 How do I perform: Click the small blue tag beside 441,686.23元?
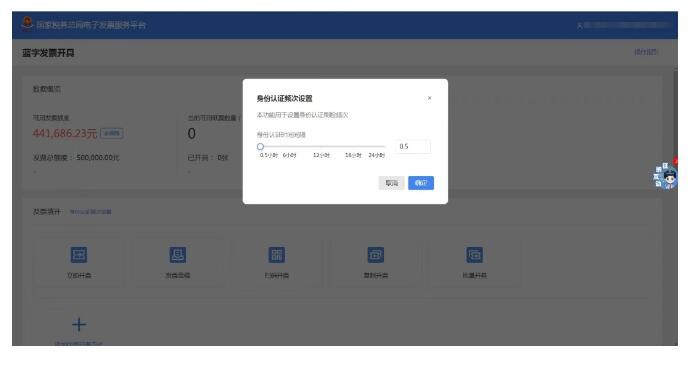tap(112, 133)
